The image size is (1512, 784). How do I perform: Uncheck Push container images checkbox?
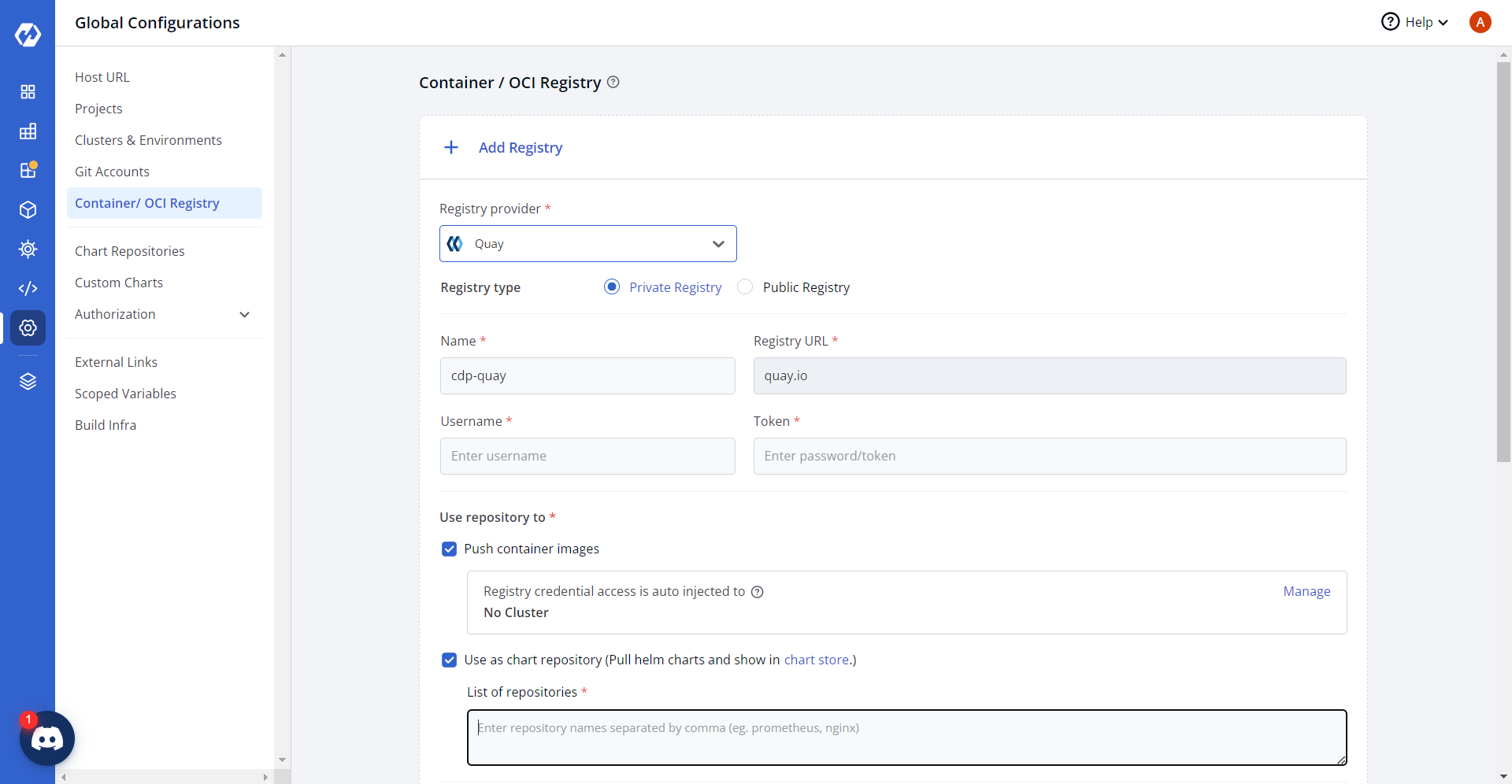point(449,549)
